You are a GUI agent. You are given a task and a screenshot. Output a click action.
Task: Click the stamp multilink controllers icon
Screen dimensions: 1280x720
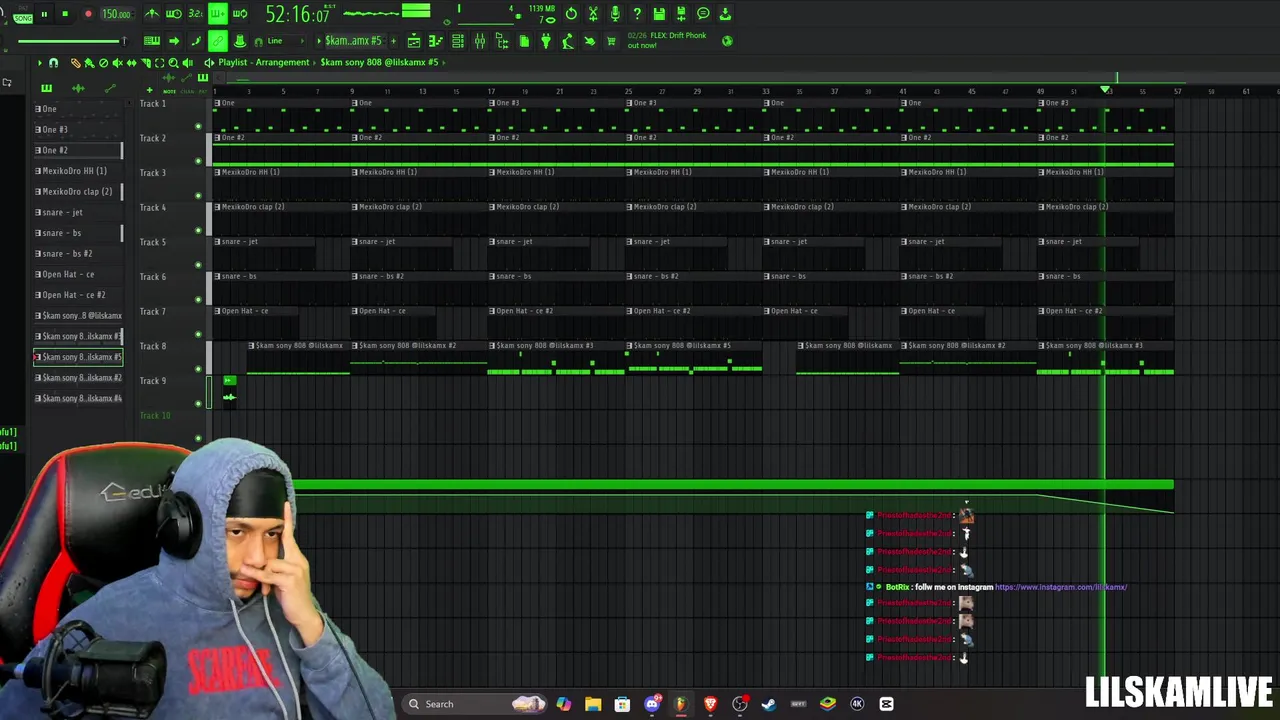240,41
